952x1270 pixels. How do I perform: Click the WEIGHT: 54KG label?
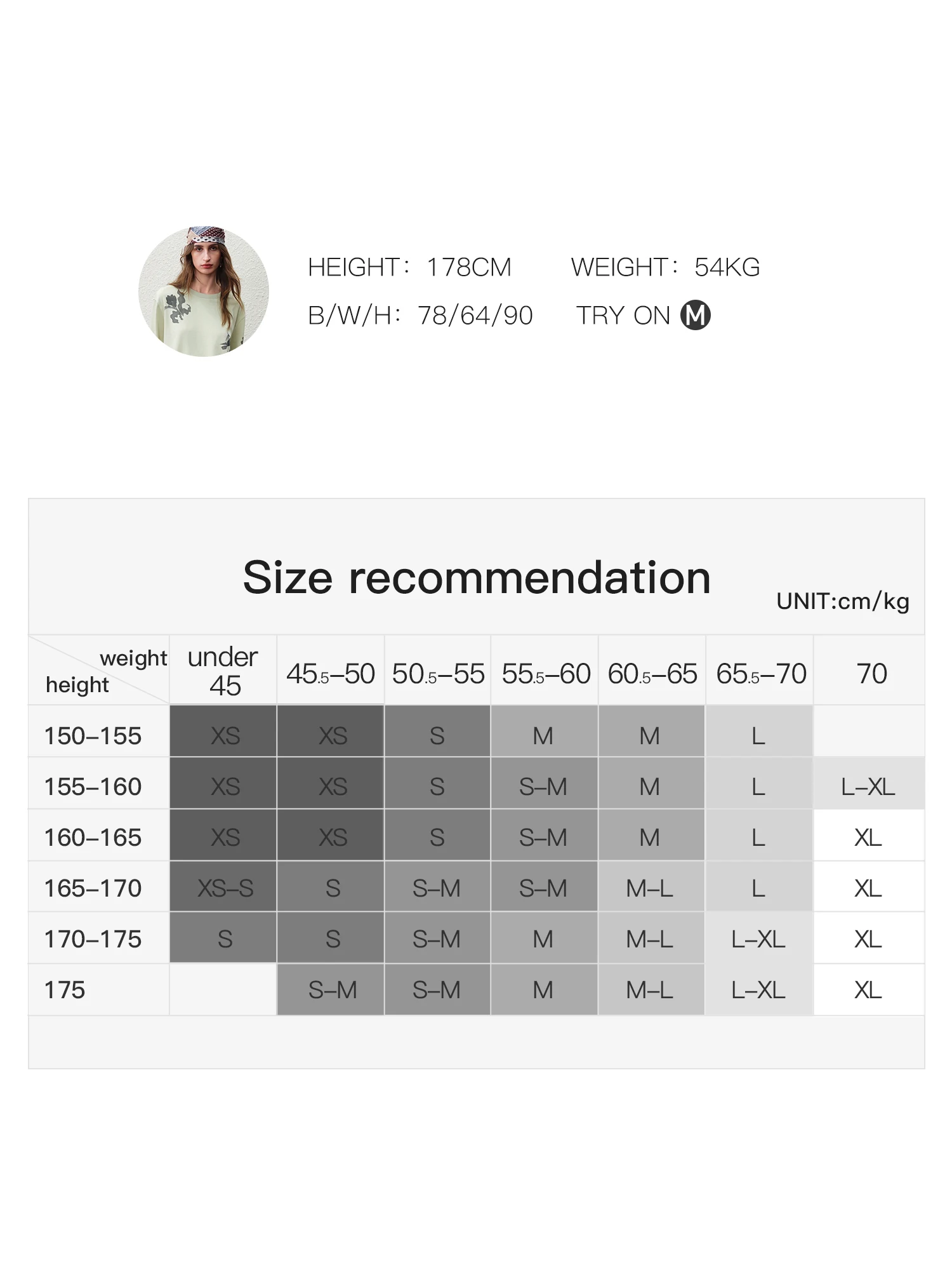coord(665,267)
